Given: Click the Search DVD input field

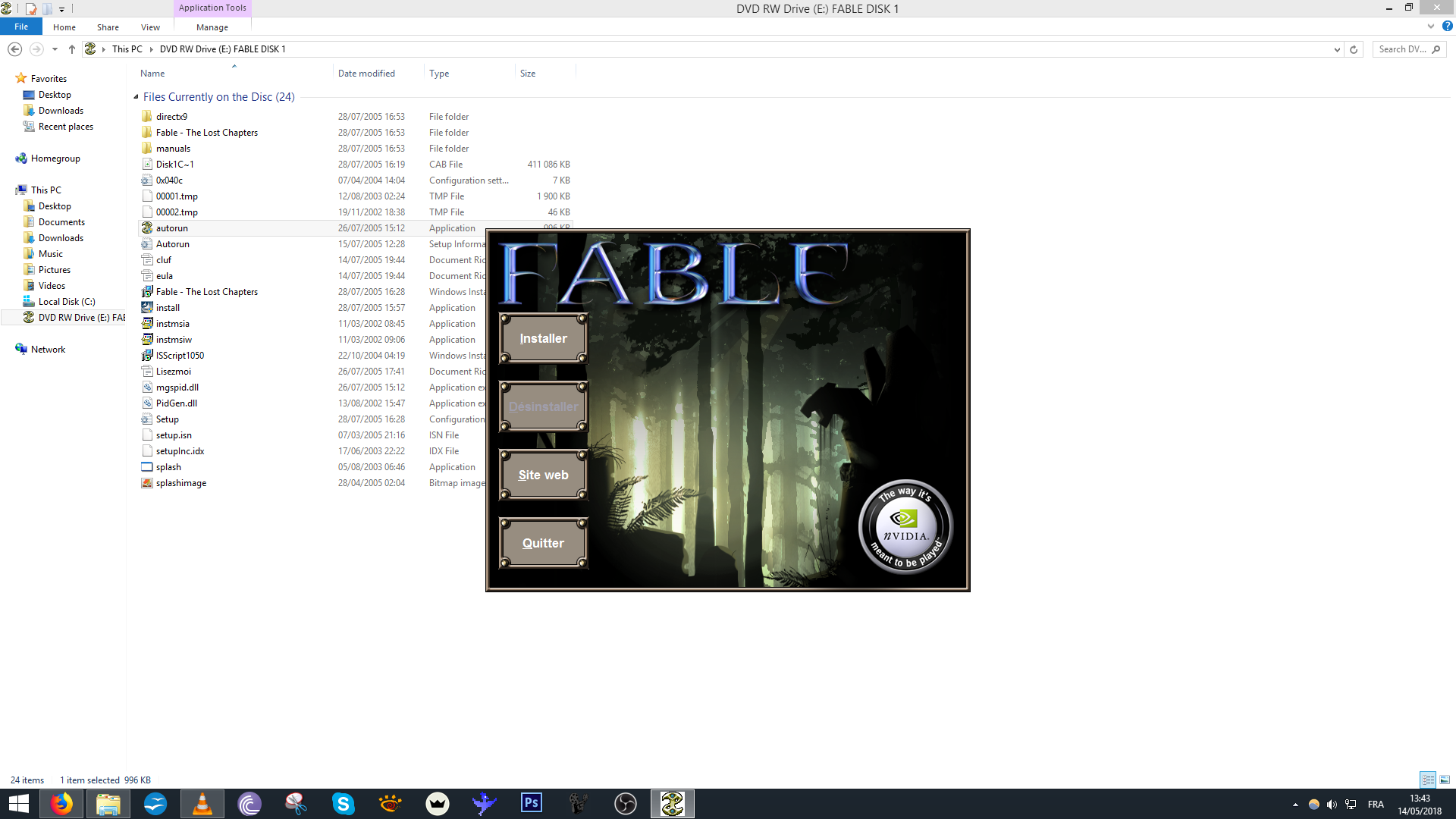Looking at the screenshot, I should click(1401, 49).
